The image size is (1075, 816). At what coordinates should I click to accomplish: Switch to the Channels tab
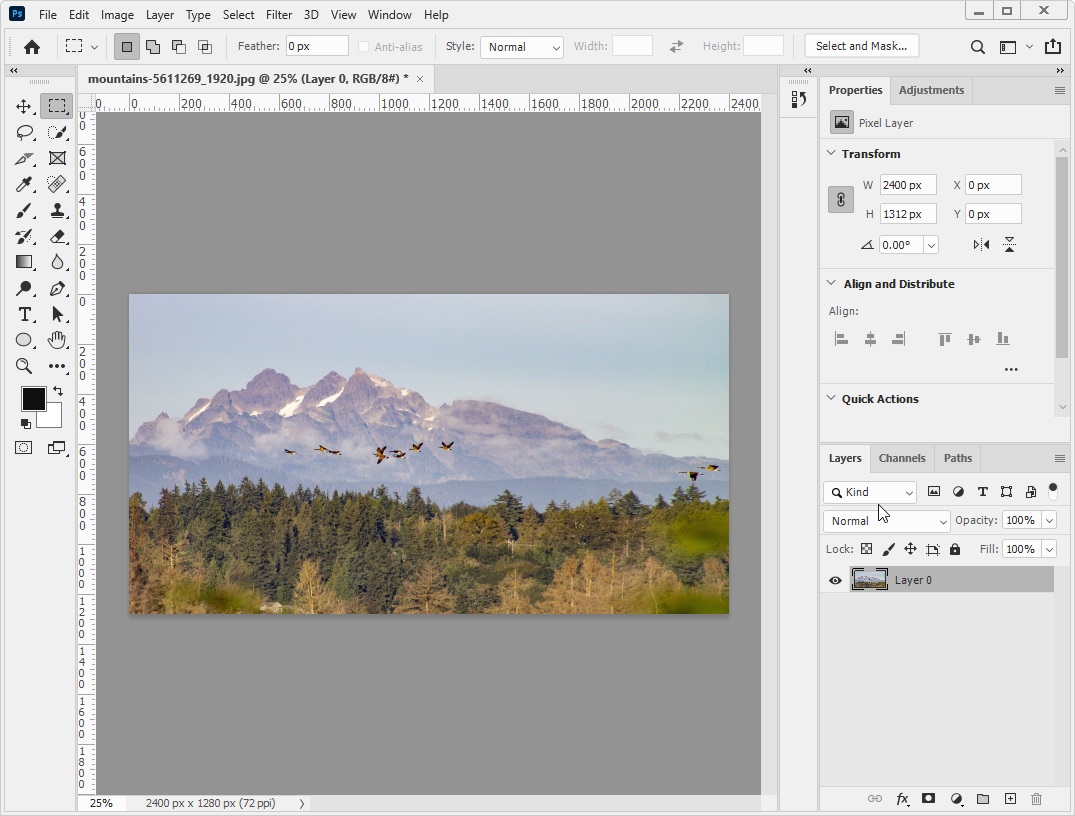pos(902,458)
